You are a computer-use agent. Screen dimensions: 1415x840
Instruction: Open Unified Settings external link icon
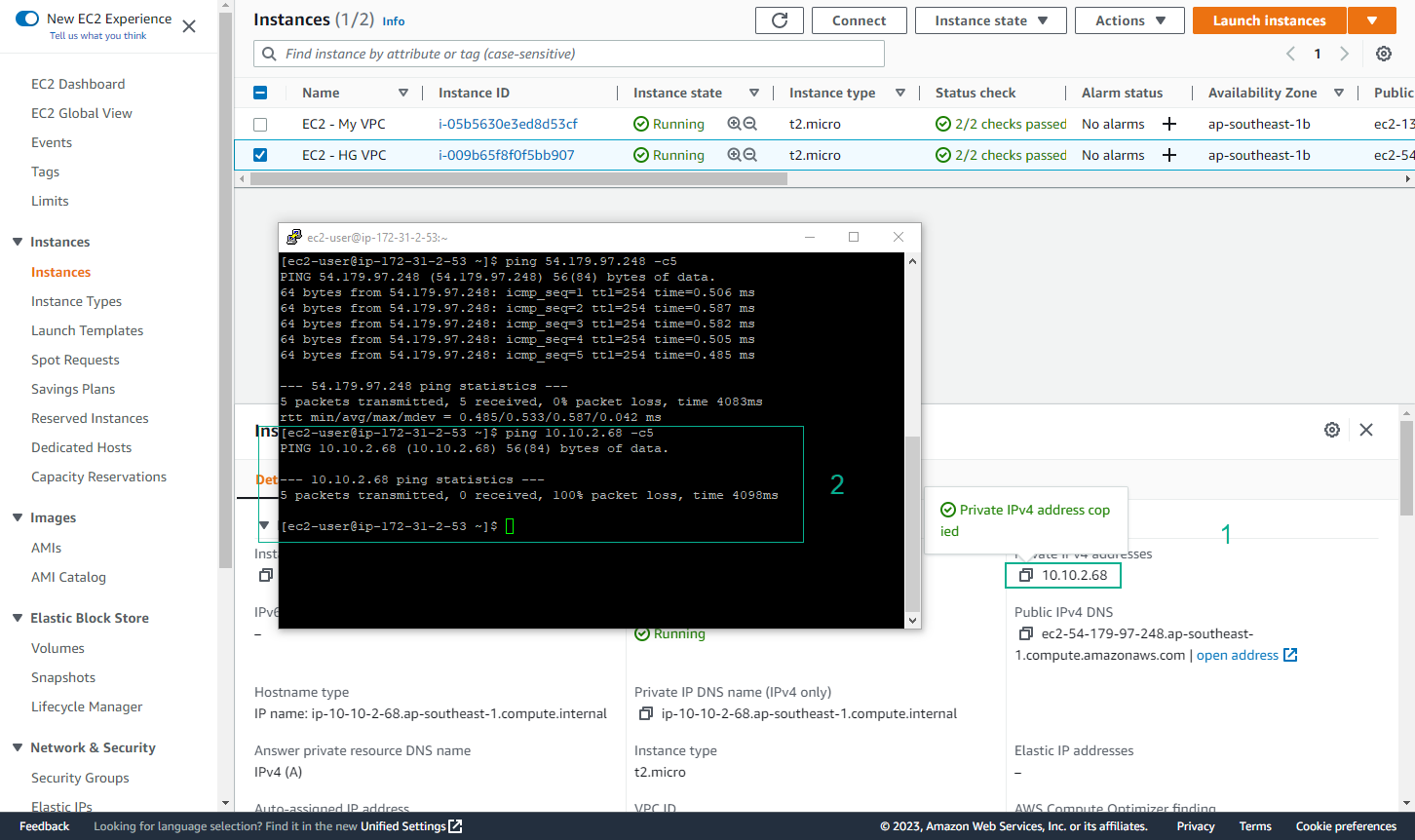(x=455, y=826)
